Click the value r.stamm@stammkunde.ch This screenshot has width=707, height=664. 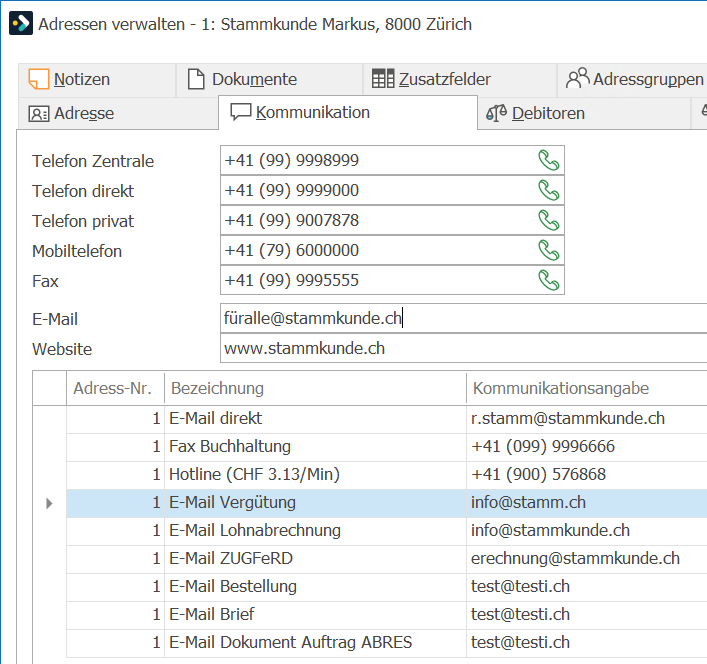point(568,419)
